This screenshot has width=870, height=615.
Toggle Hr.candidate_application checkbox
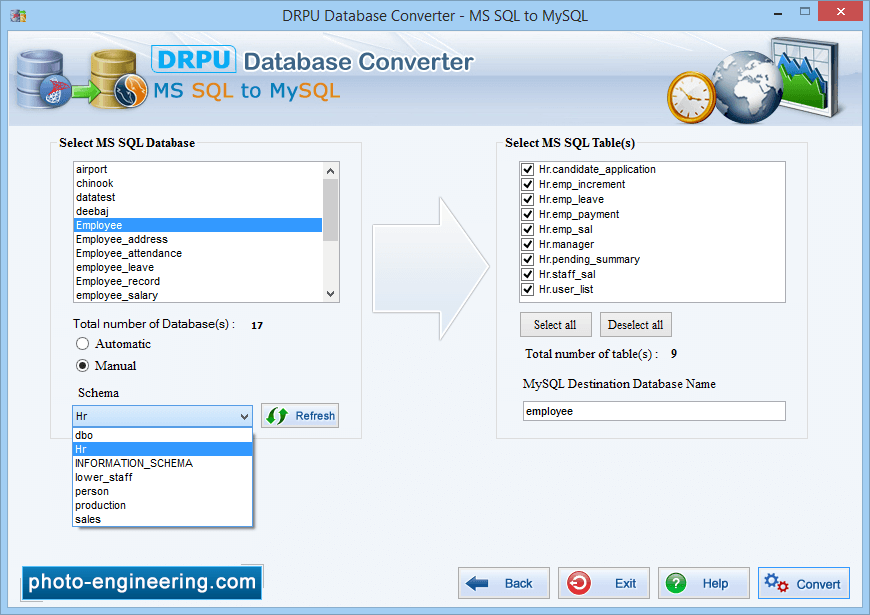point(528,169)
